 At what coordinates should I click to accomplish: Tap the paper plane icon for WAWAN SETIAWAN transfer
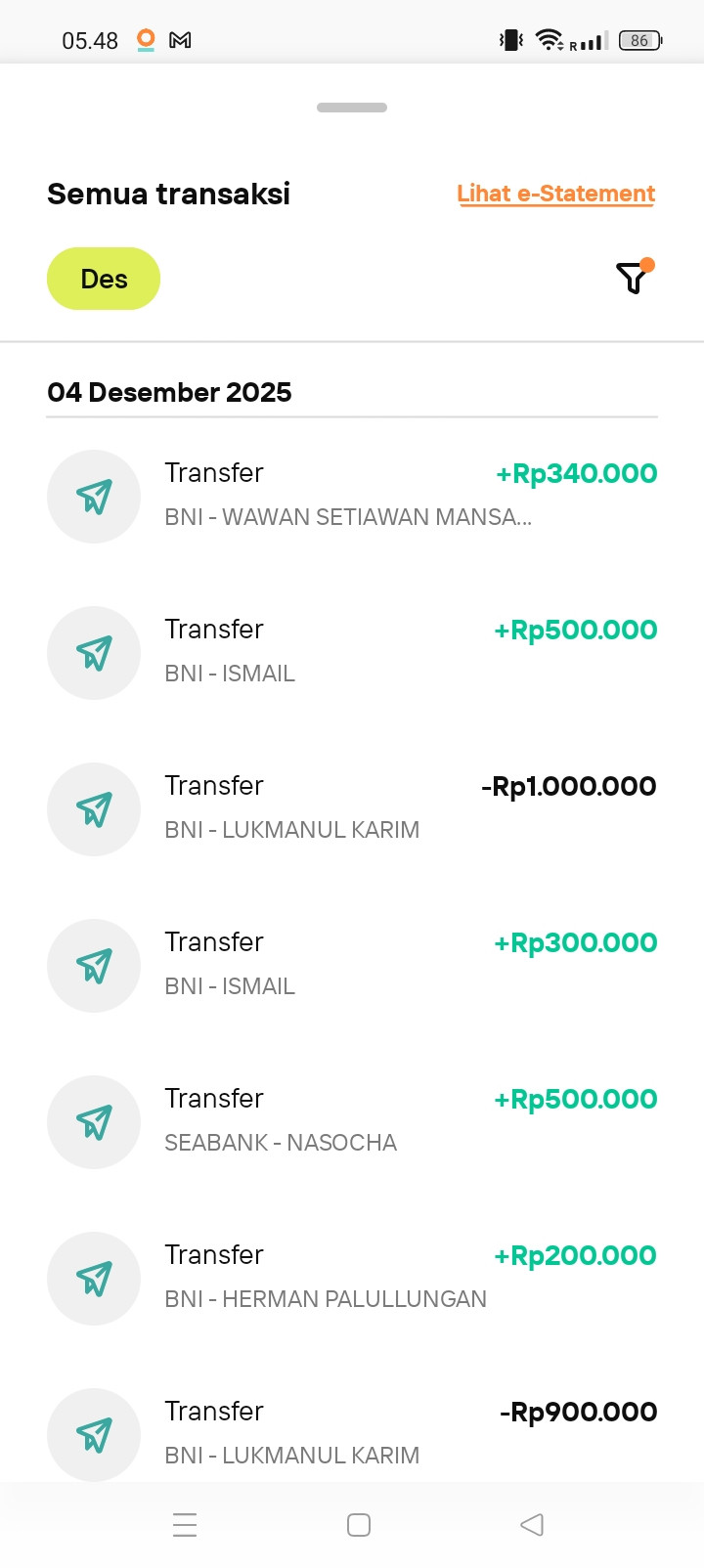(94, 497)
